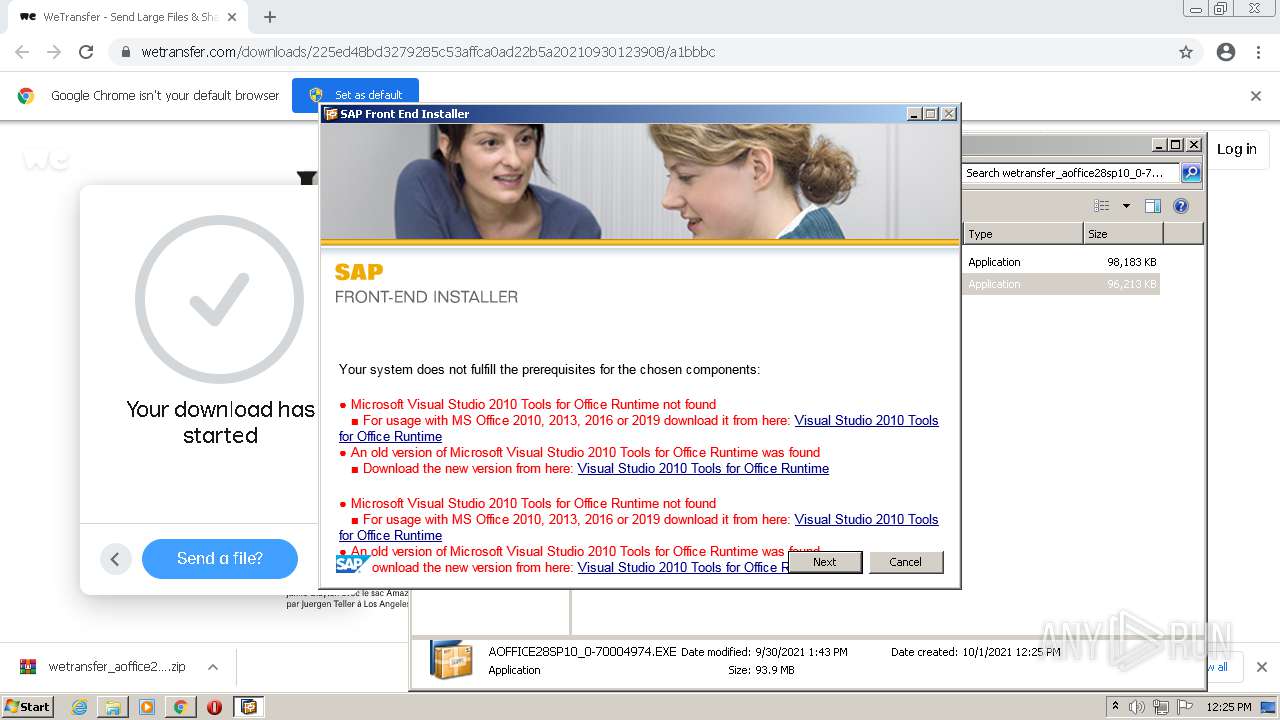Image resolution: width=1280 pixels, height=720 pixels.
Task: Expand download item options chevron
Action: (212, 667)
